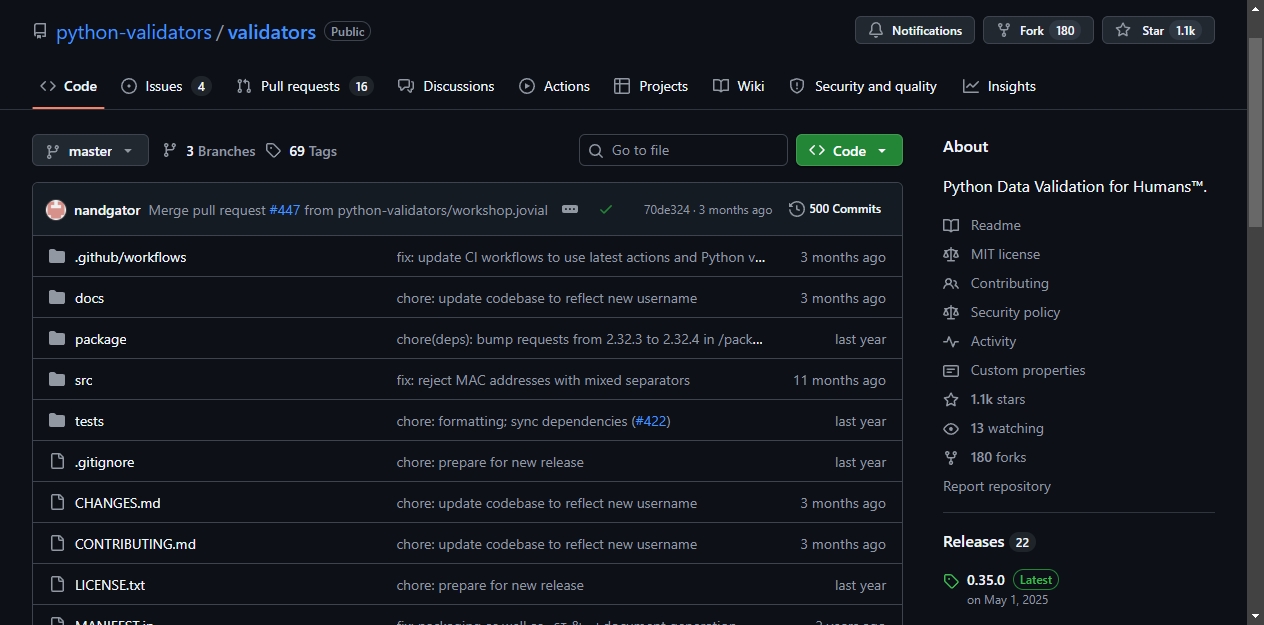Open commit 'fix: reject MAC addresses with mixed separators'
Image resolution: width=1264 pixels, height=625 pixels.
click(x=543, y=380)
